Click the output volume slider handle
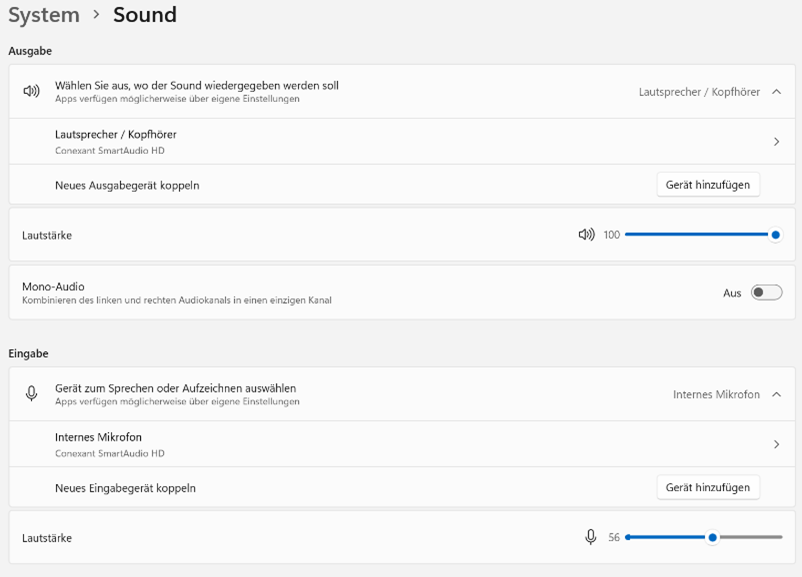The height and width of the screenshot is (577, 802). pyautogui.click(x=775, y=235)
